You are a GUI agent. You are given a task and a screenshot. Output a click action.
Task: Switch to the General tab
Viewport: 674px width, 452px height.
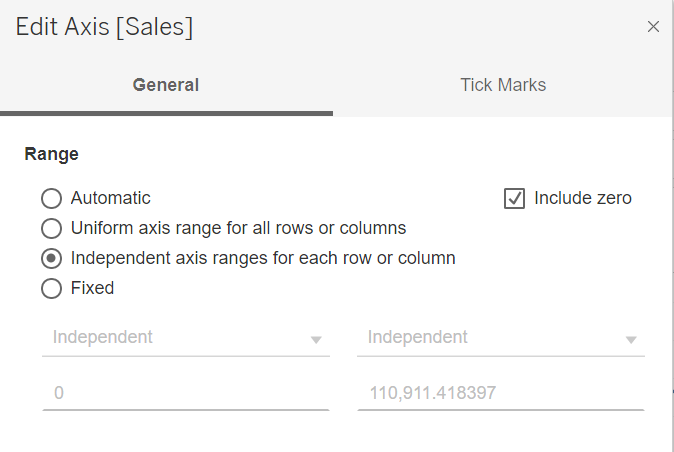point(166,85)
